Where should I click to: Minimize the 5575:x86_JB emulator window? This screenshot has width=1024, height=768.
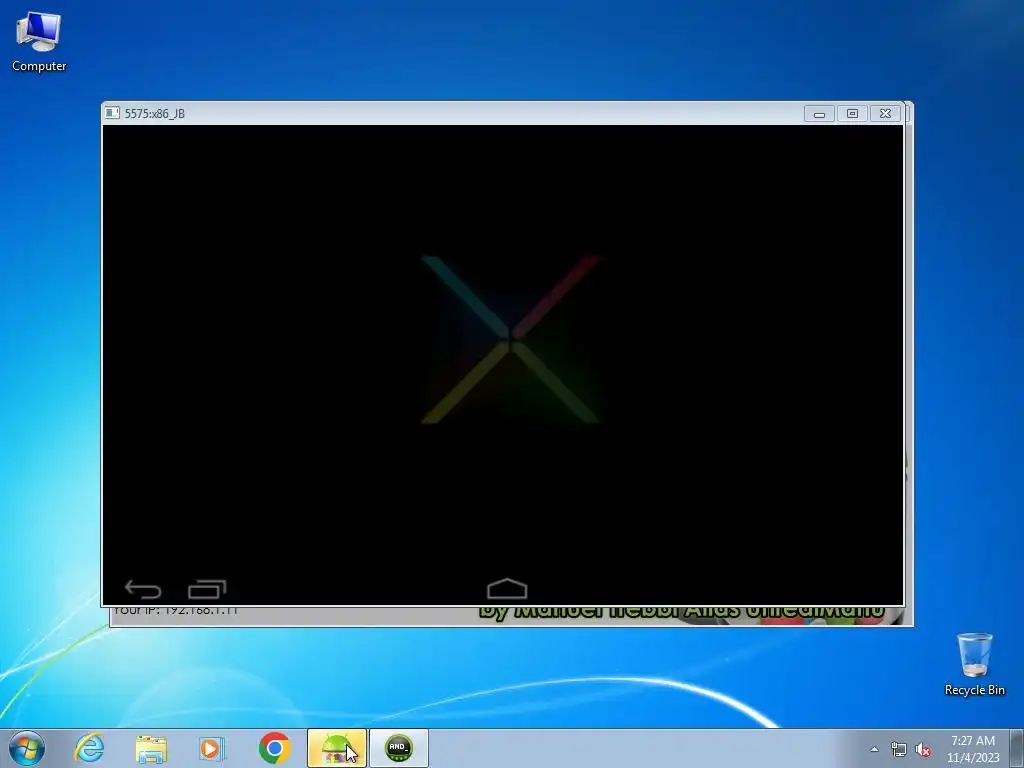point(819,114)
